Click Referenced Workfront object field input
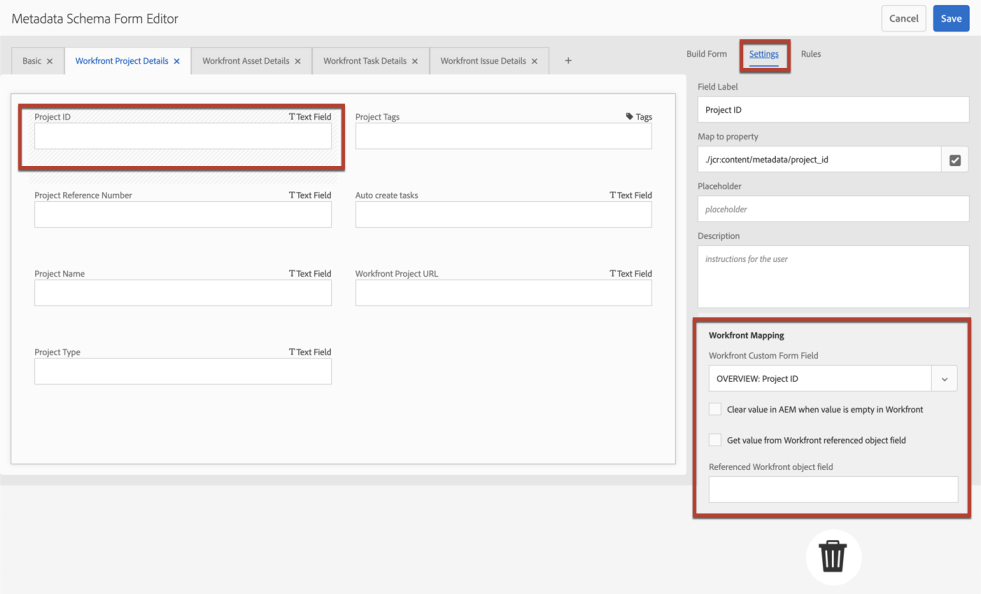 point(833,489)
